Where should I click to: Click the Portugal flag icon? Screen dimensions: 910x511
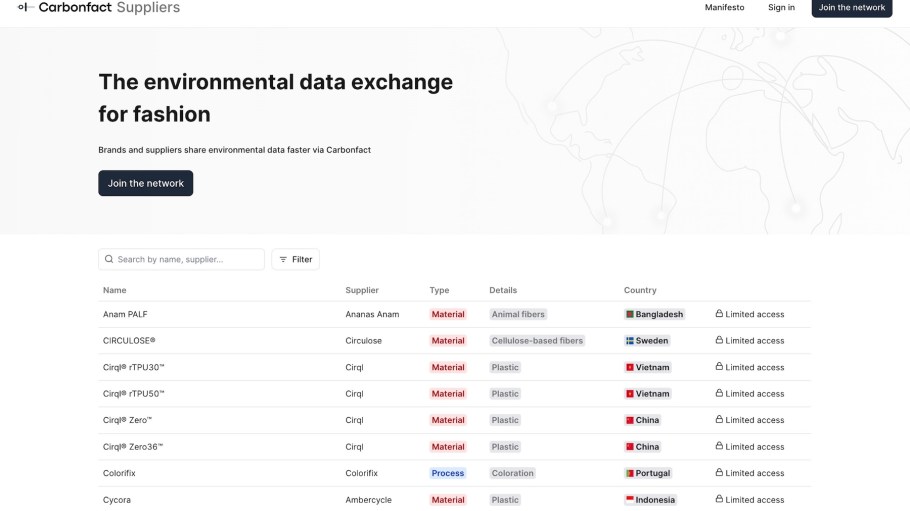(x=630, y=473)
